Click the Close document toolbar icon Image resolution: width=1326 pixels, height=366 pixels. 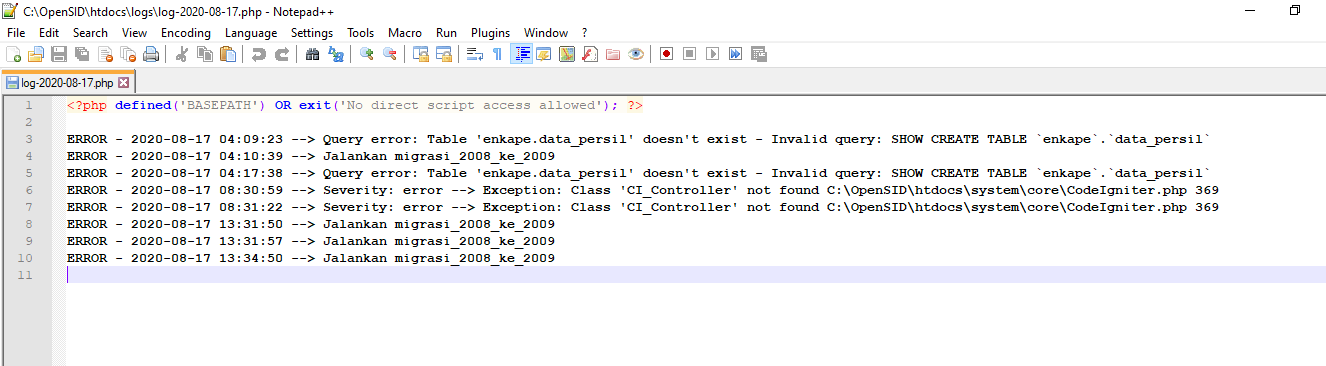(104, 54)
